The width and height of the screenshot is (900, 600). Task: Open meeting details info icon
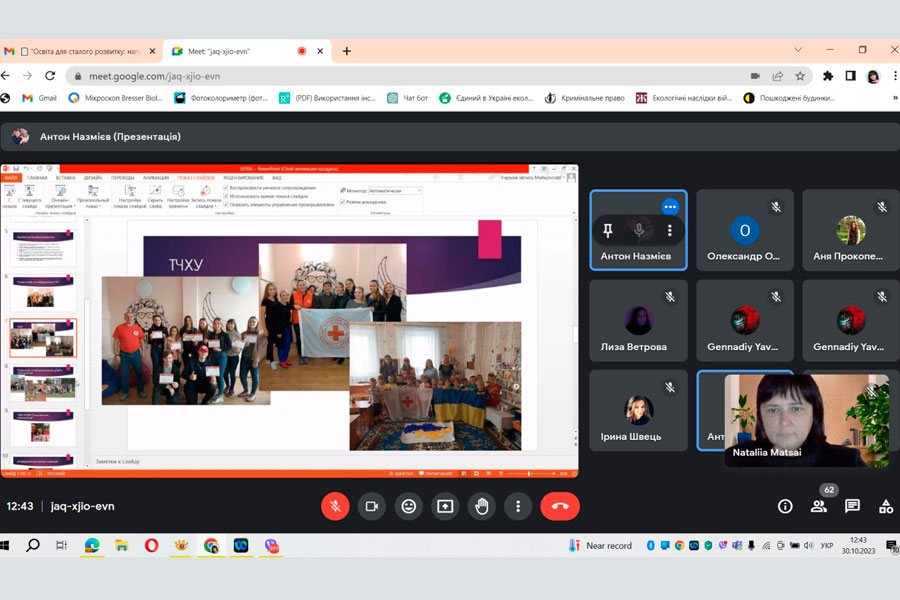tap(785, 506)
